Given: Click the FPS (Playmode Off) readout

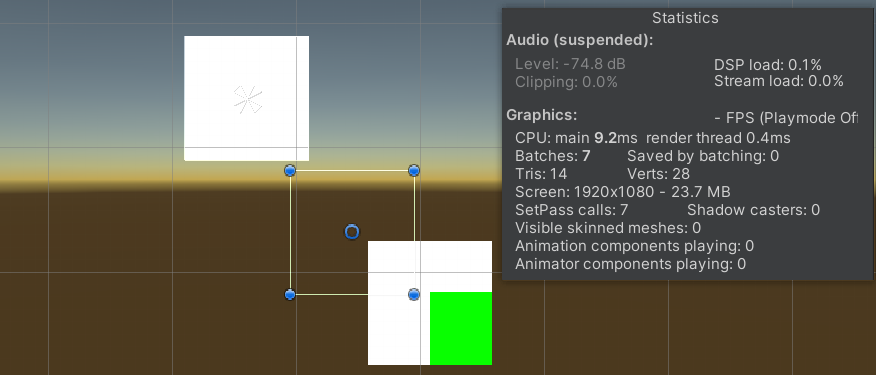Looking at the screenshot, I should pyautogui.click(x=787, y=118).
